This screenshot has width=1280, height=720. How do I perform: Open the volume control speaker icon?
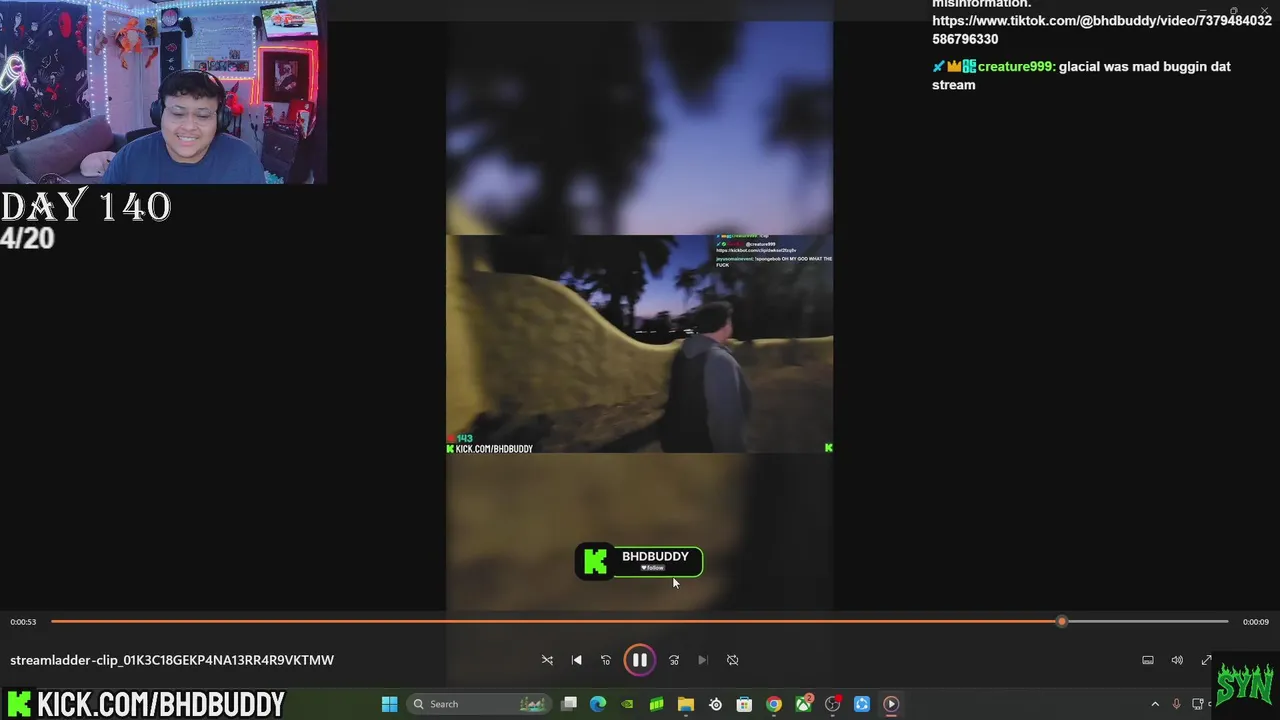(1177, 660)
